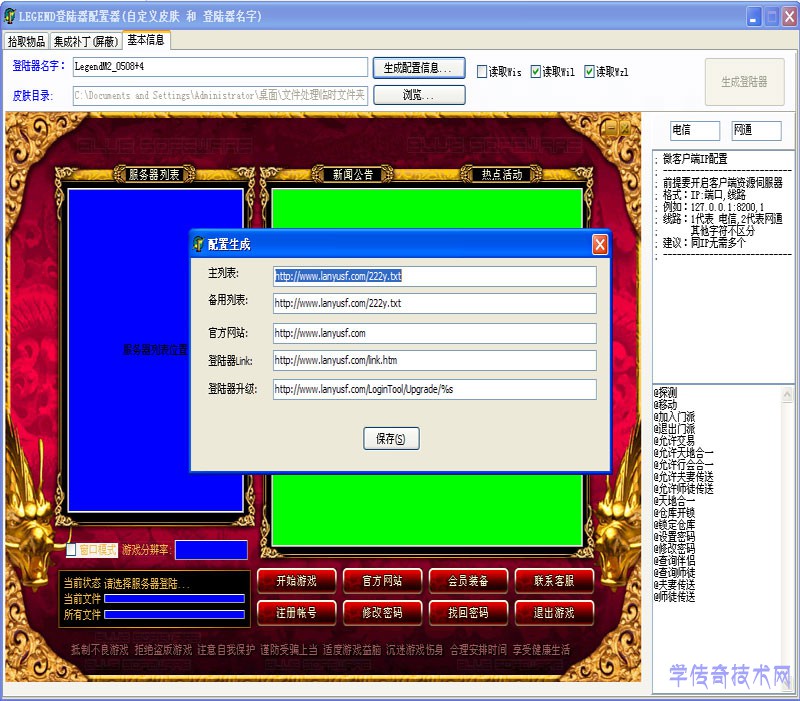Enable the 读取Wis checkbox
Screen dimensions: 800x701
483,72
